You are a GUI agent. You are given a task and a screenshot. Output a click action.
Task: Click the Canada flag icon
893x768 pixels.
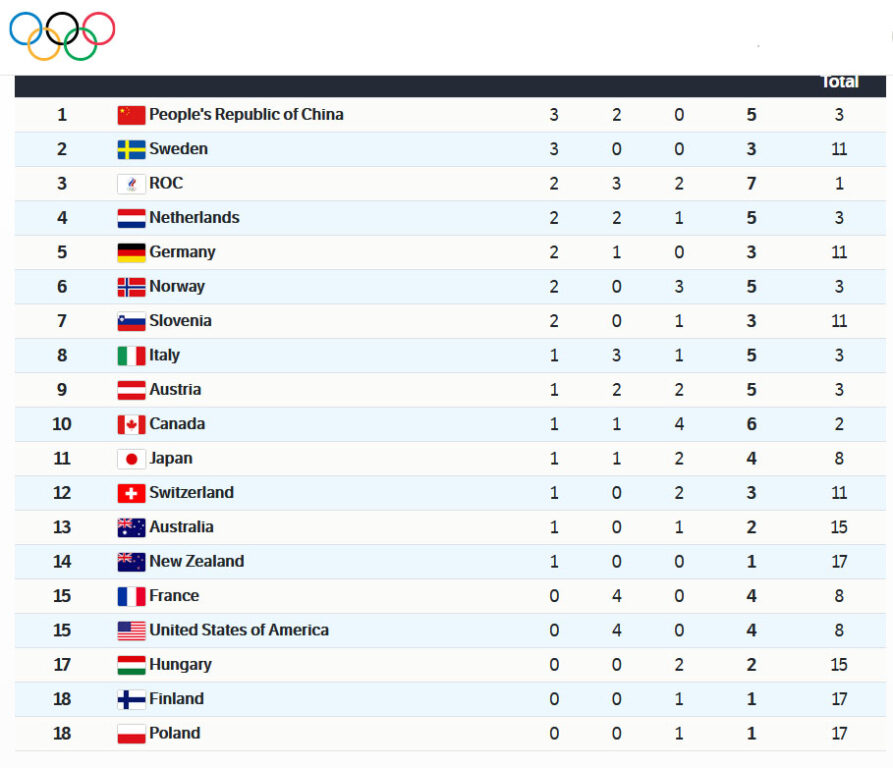tap(131, 424)
